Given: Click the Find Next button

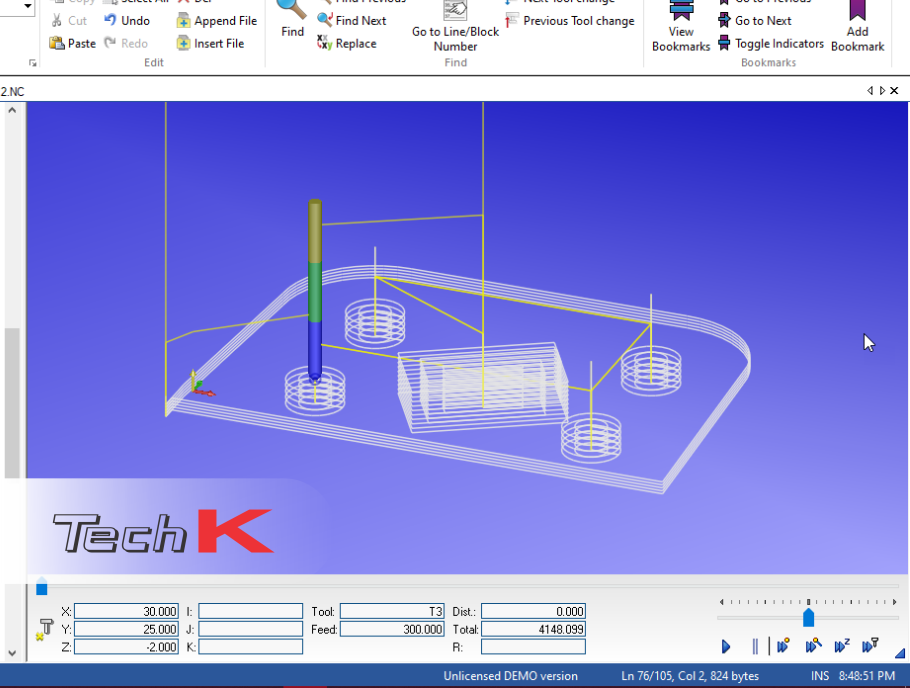Looking at the screenshot, I should (353, 20).
